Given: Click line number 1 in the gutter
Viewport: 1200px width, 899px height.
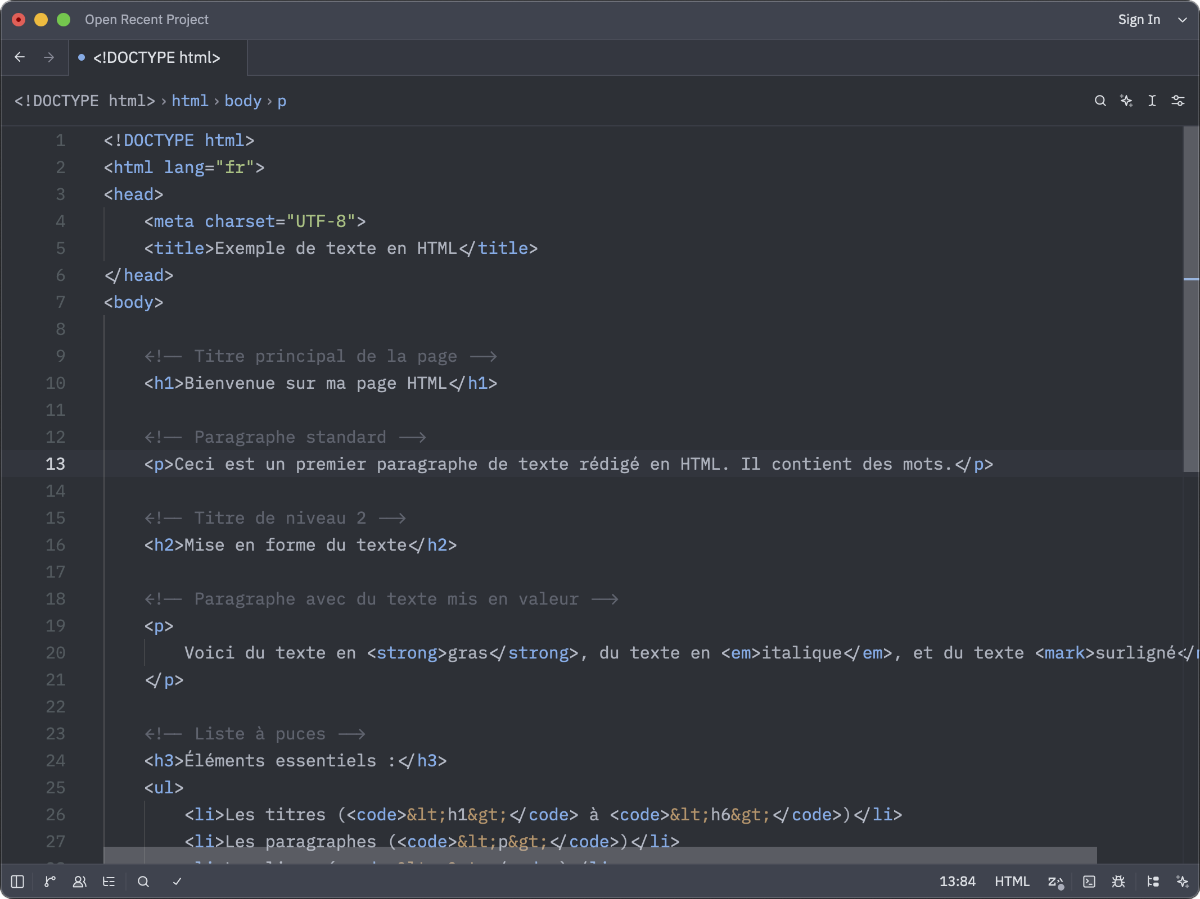Looking at the screenshot, I should (60, 140).
